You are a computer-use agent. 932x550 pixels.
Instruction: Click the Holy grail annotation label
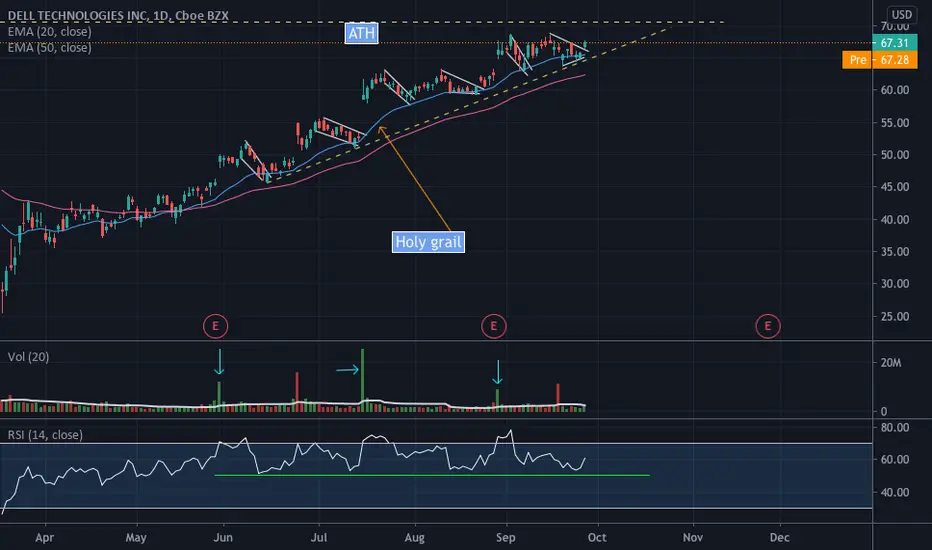click(x=428, y=242)
